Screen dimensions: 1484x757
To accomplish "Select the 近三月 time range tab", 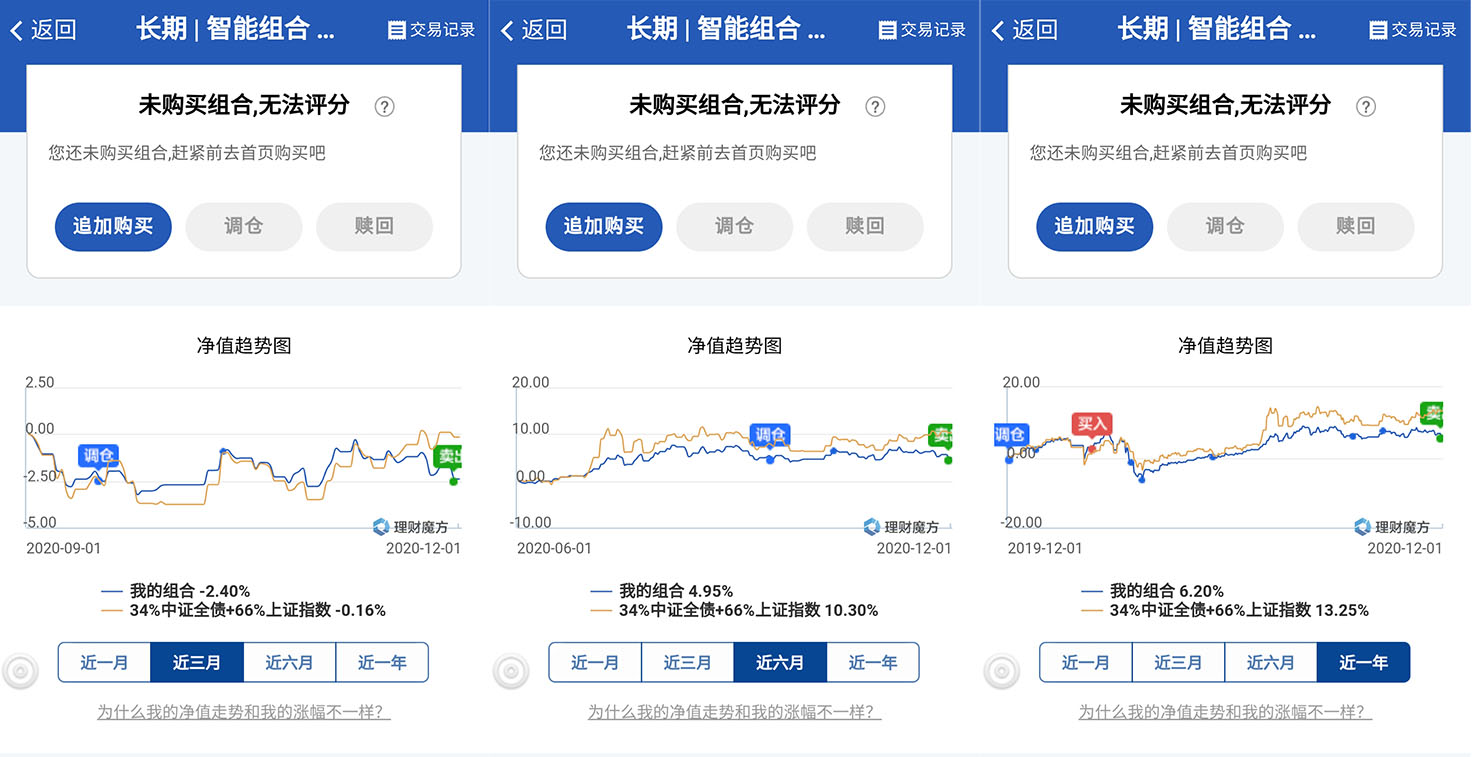I will click(x=197, y=662).
